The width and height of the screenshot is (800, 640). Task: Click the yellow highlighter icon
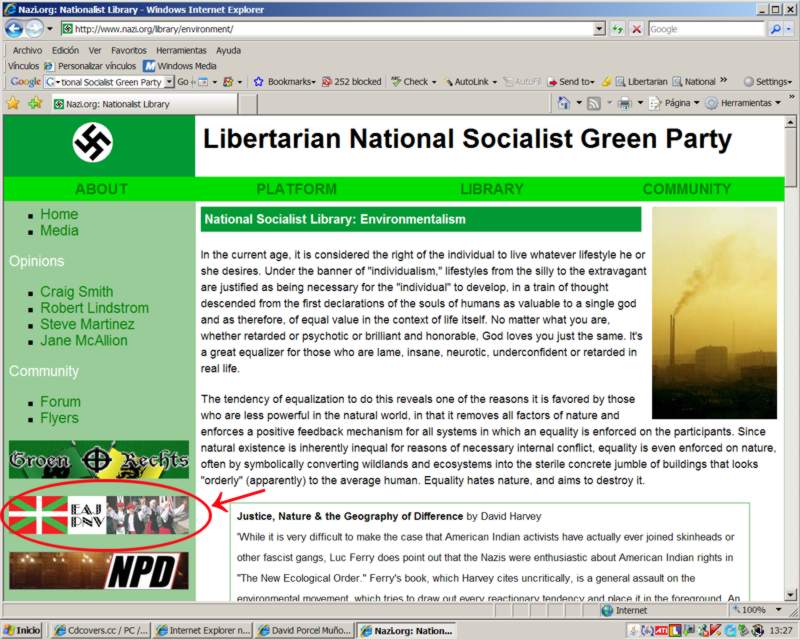tap(606, 82)
